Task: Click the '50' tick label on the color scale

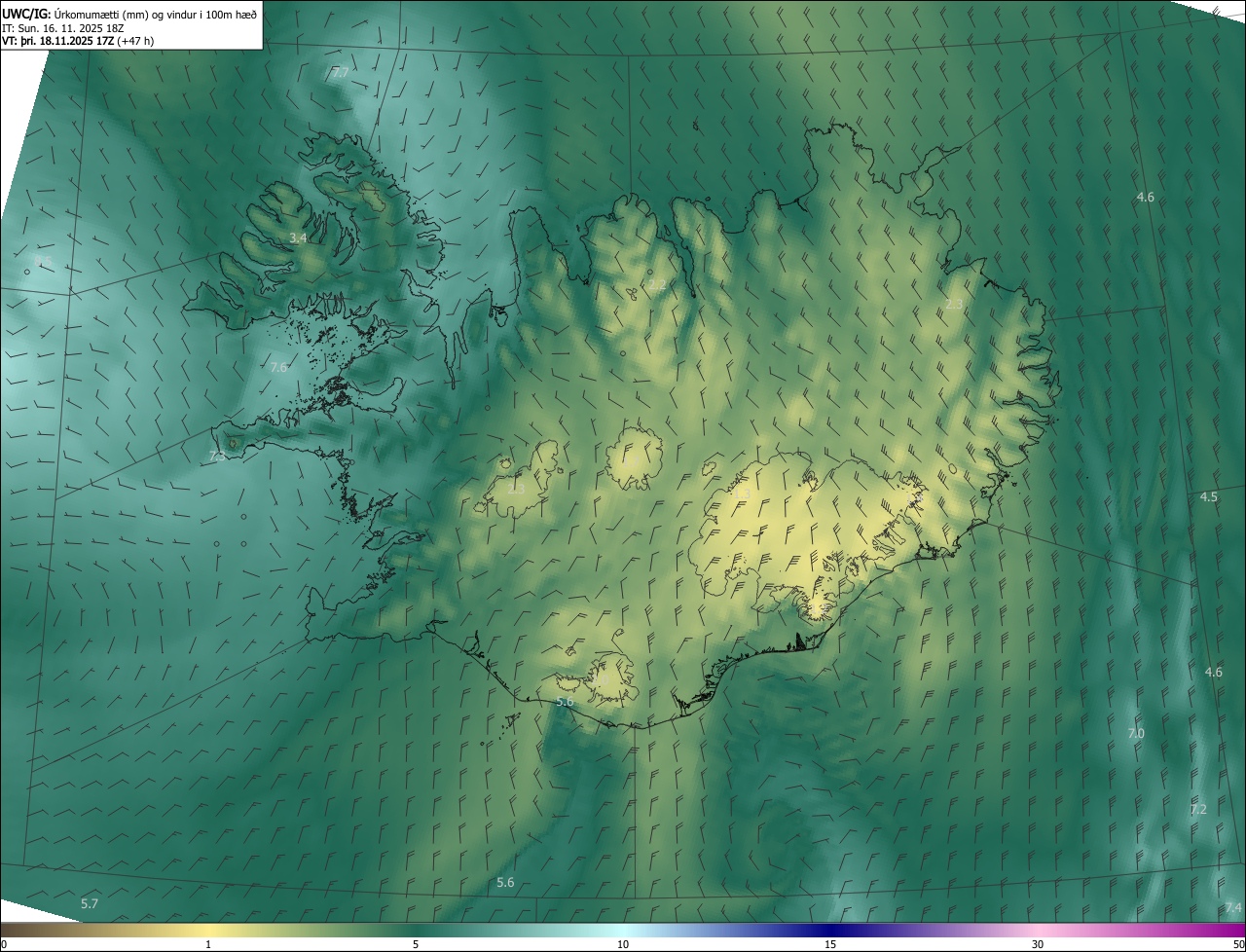Action: [1238, 944]
